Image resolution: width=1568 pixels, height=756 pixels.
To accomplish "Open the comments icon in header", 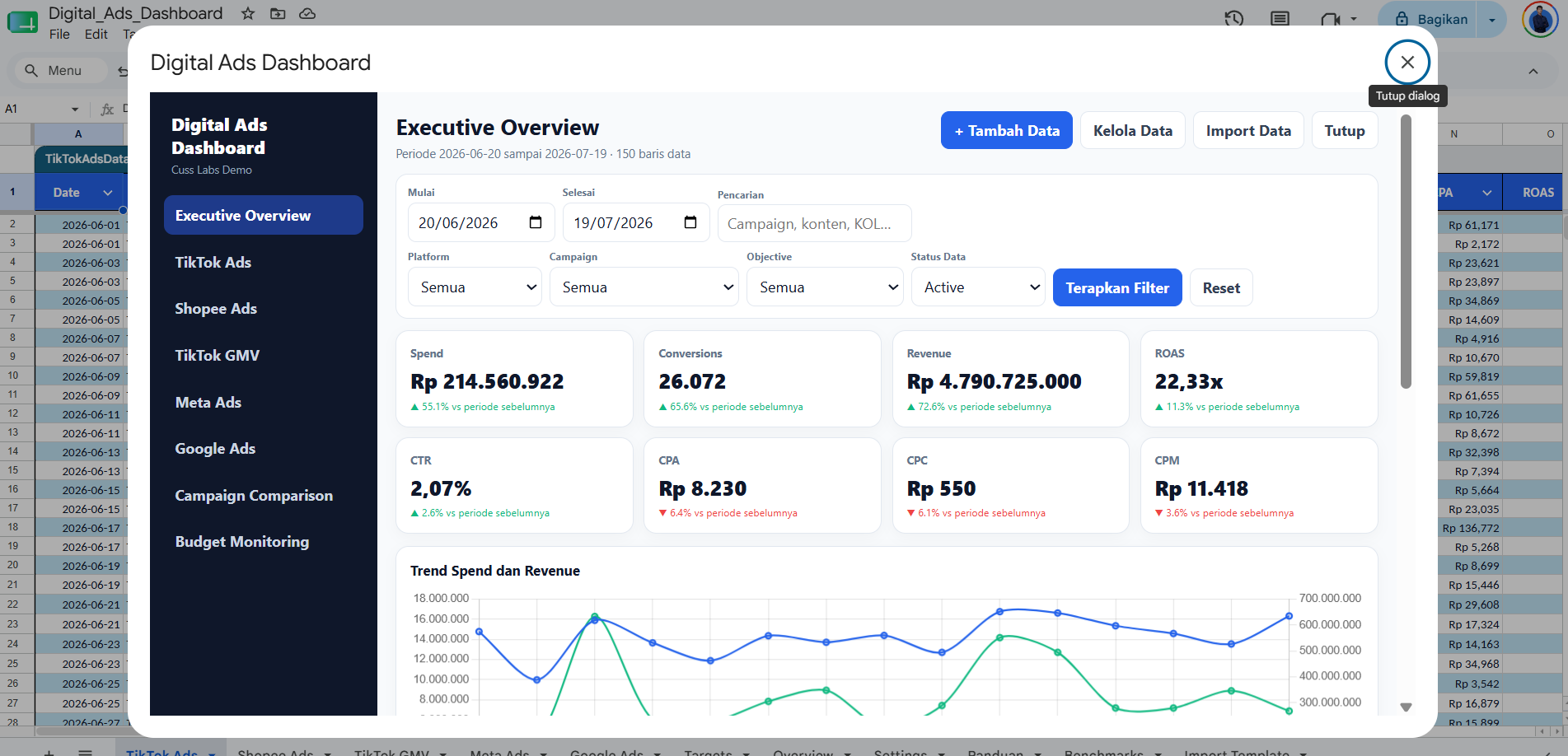I will pos(1280,18).
